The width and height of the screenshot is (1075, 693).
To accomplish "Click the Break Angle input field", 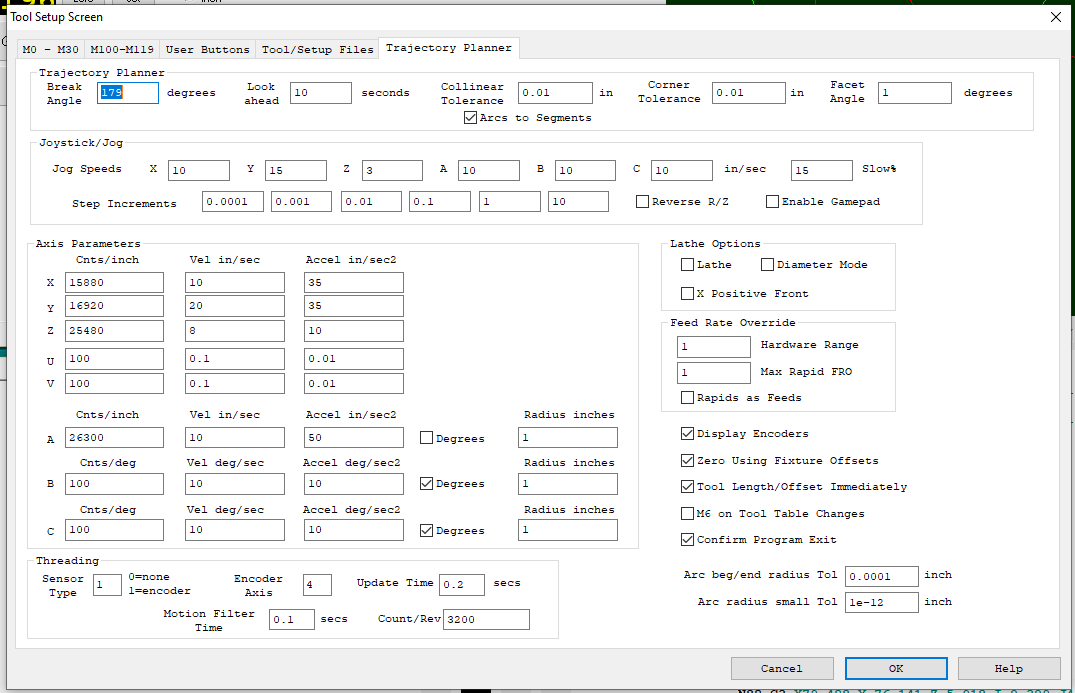I will point(128,93).
